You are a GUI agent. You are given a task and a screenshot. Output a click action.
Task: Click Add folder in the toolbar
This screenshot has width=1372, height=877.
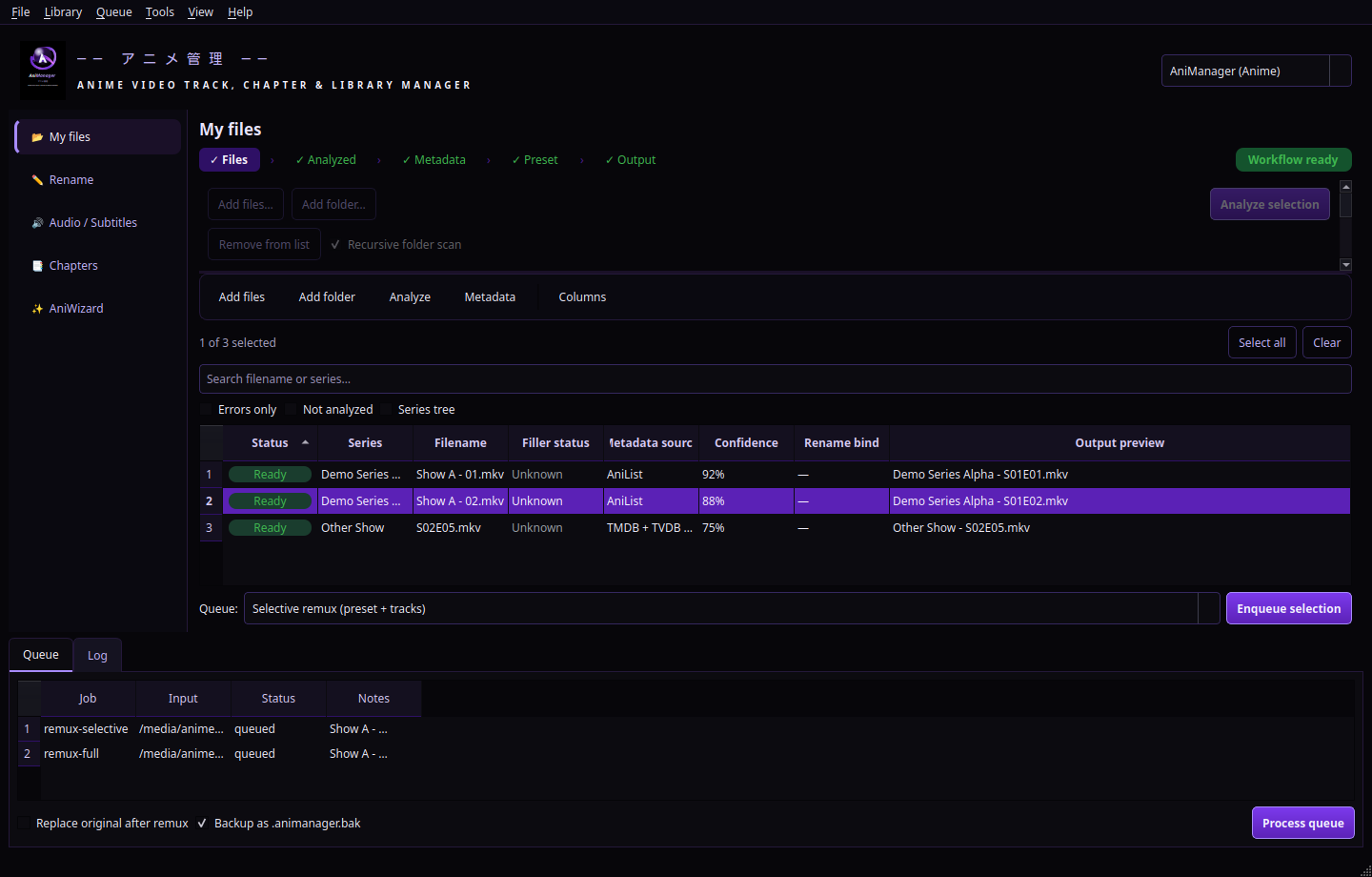(x=327, y=297)
